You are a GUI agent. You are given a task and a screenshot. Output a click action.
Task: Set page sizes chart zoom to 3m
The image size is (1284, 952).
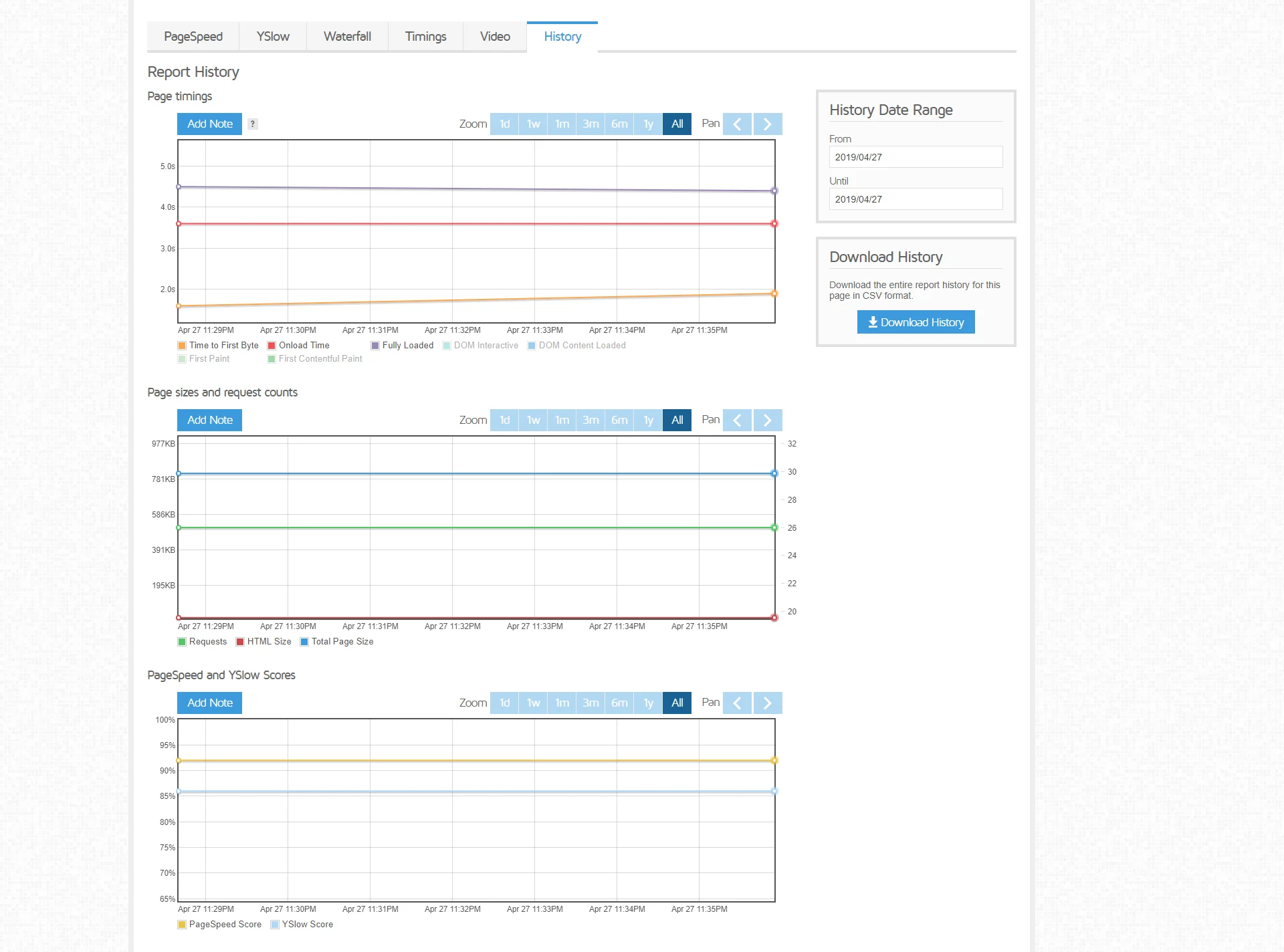(591, 420)
